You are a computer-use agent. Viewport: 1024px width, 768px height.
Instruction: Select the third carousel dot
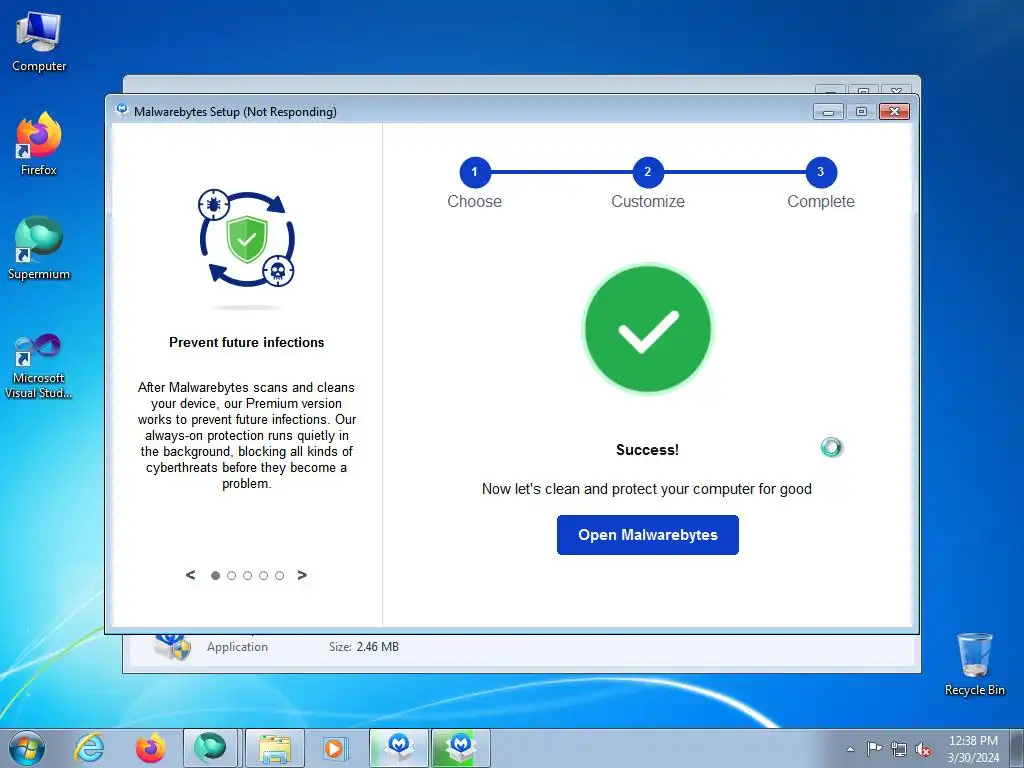pos(247,575)
